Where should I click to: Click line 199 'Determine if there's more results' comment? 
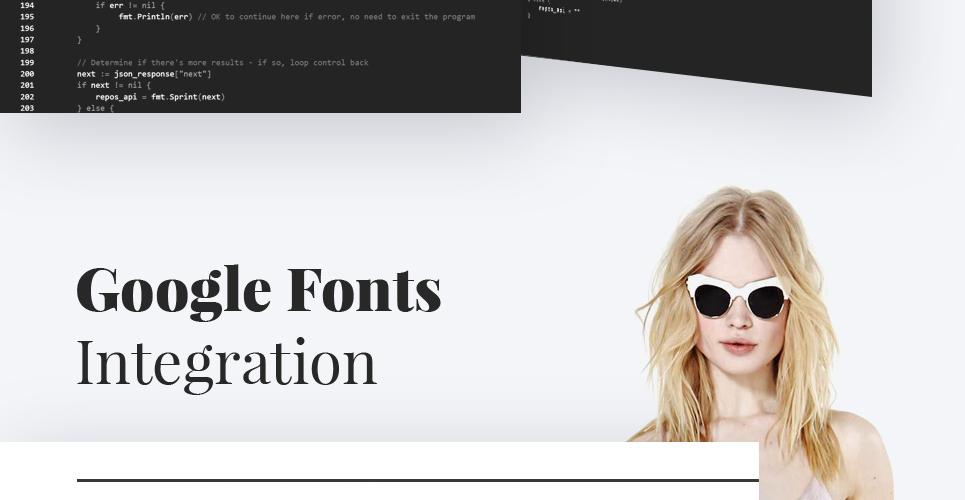point(223,62)
